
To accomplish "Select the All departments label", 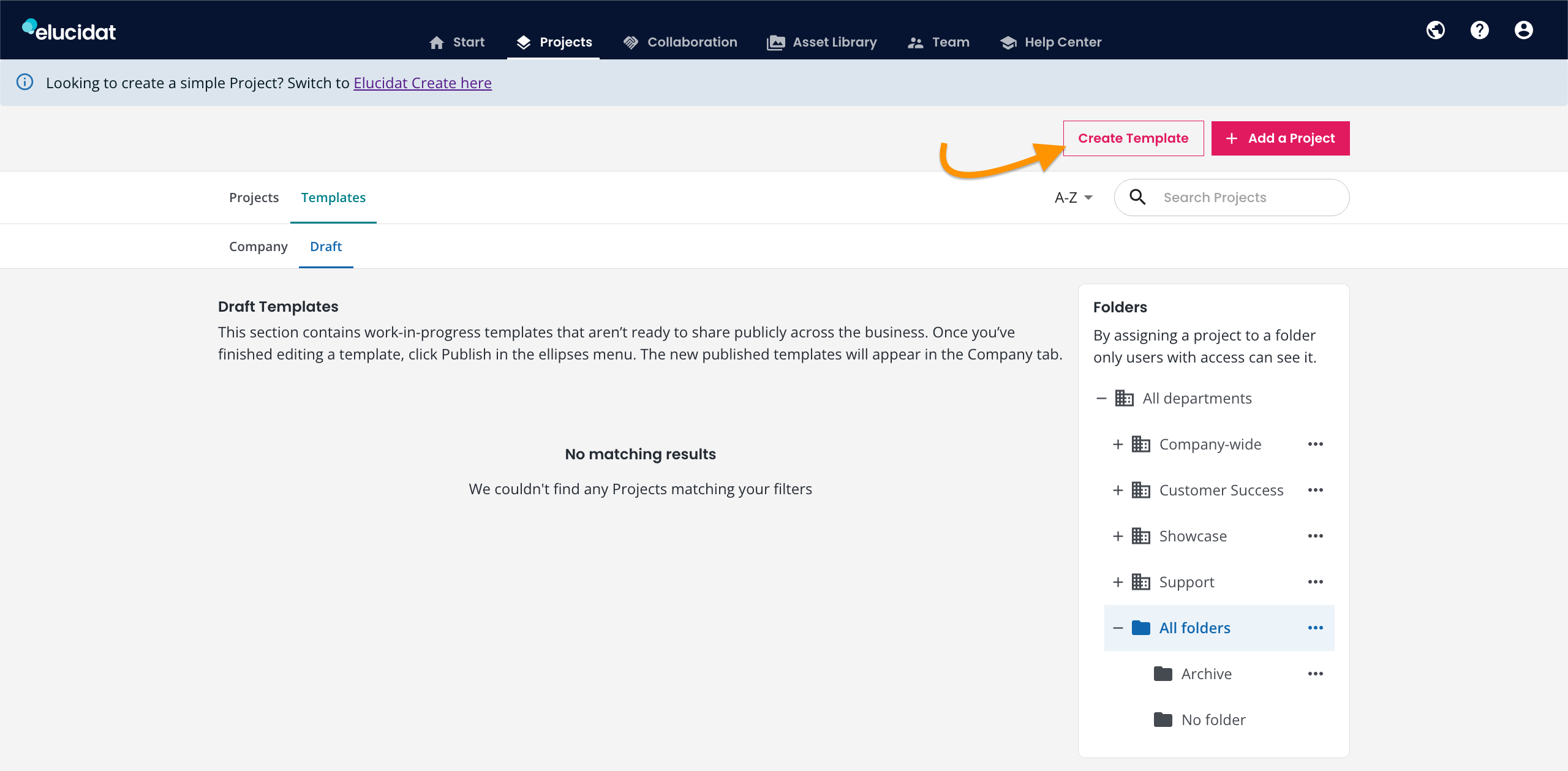I will pyautogui.click(x=1197, y=398).
